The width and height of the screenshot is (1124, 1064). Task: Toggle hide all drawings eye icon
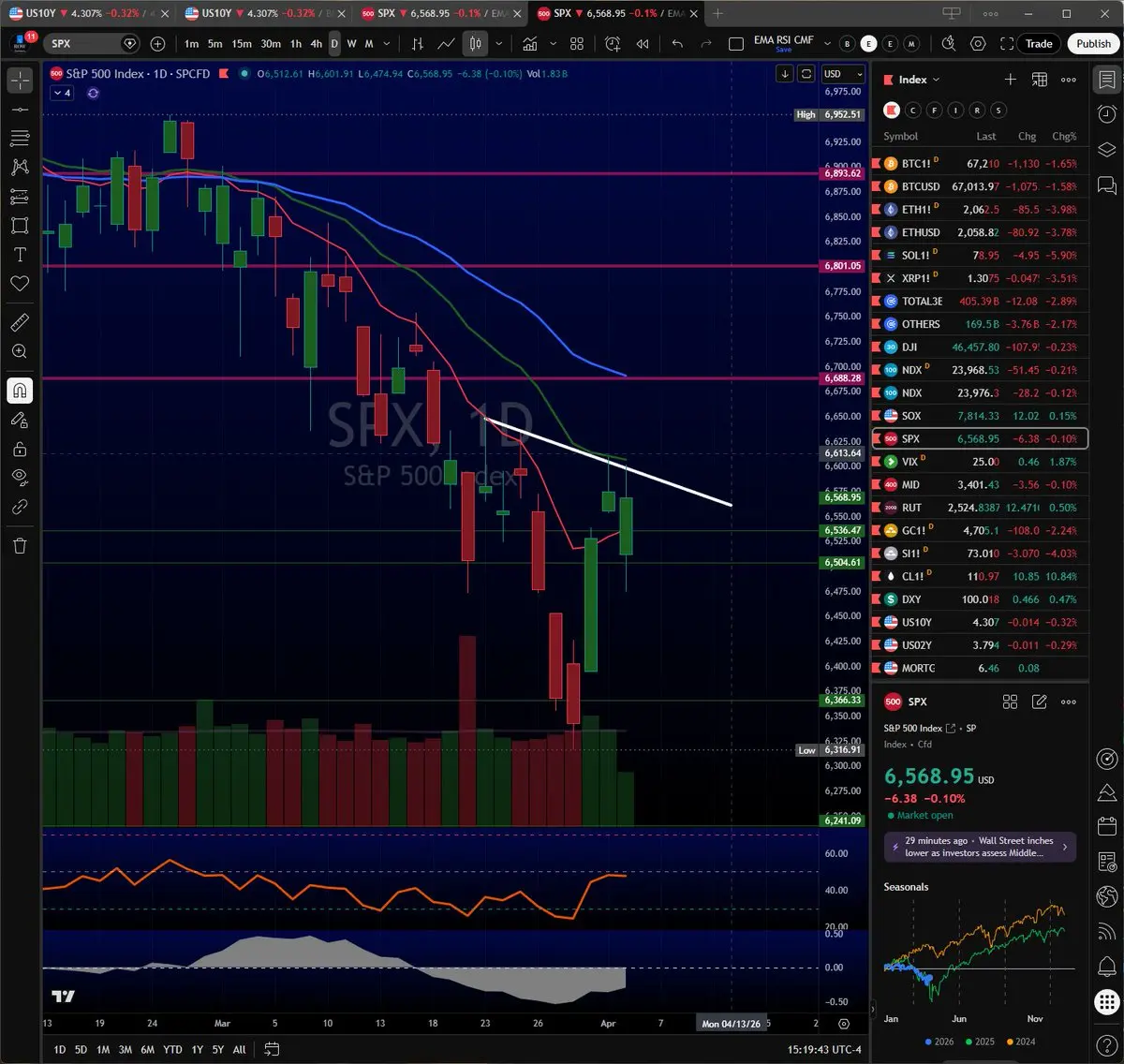[20, 478]
